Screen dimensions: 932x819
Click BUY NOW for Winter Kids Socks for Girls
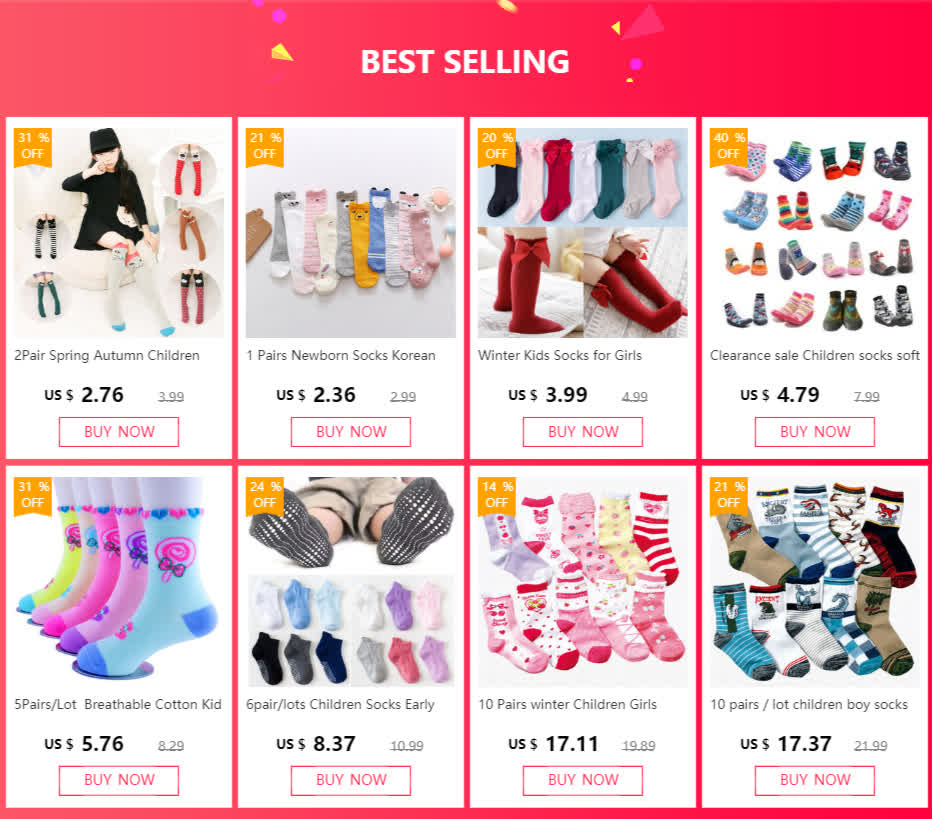pos(582,431)
